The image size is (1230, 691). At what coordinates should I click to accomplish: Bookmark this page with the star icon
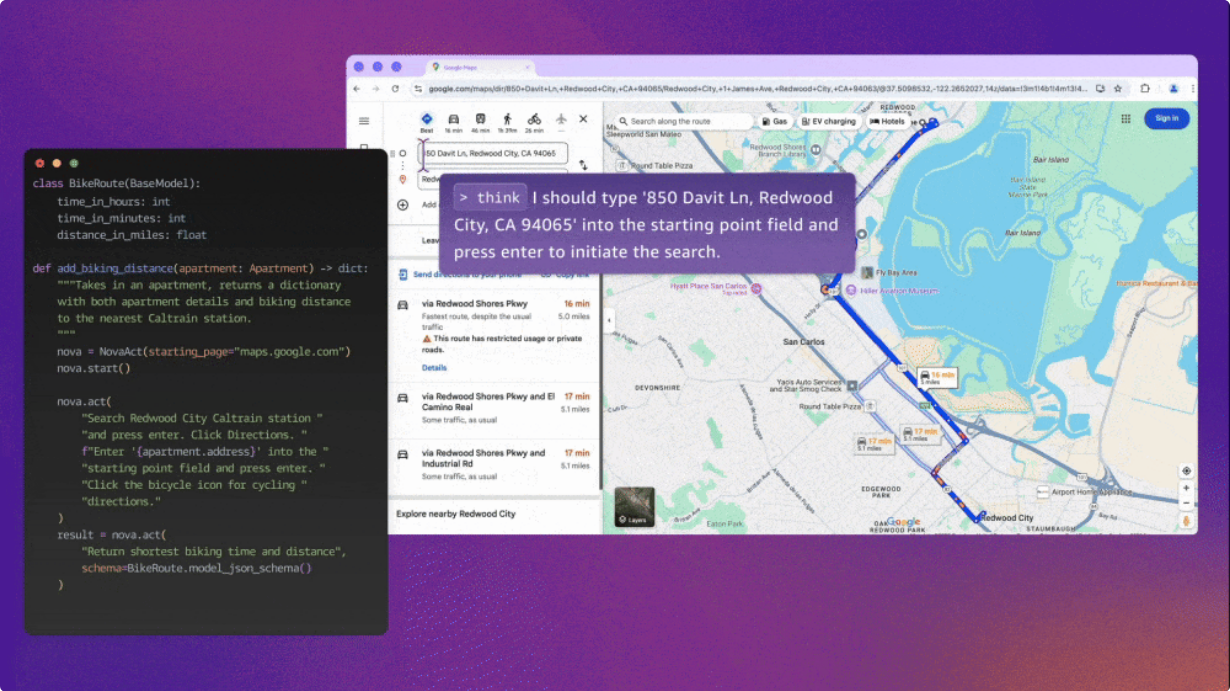(x=1118, y=88)
